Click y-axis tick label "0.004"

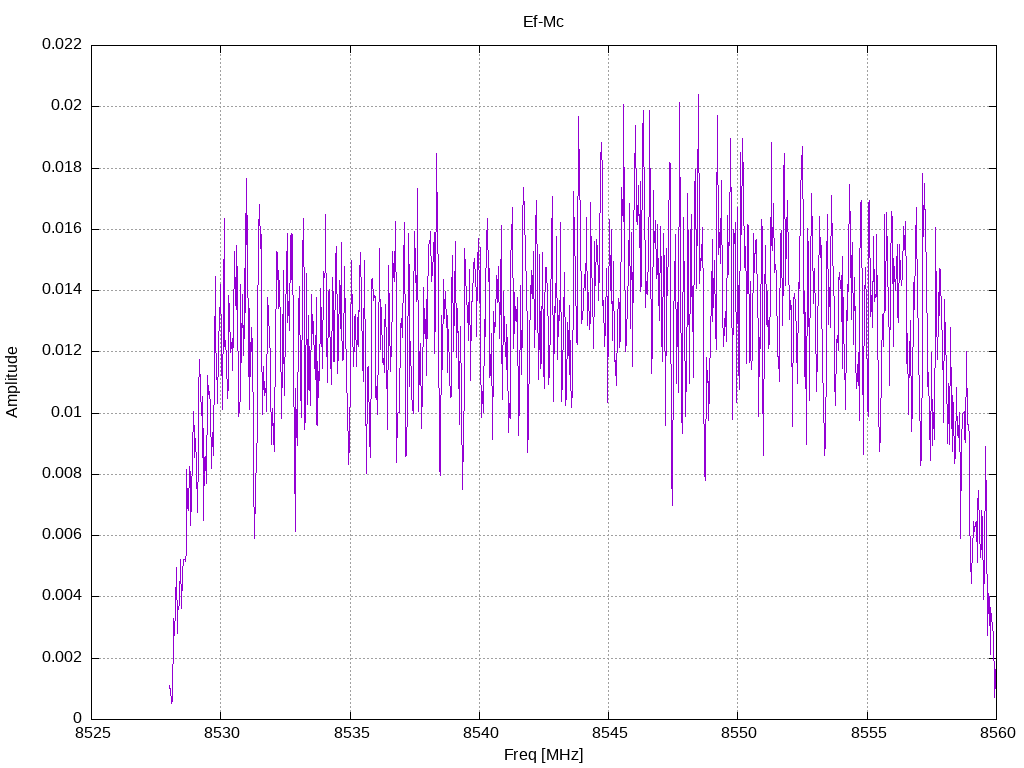click(x=62, y=596)
